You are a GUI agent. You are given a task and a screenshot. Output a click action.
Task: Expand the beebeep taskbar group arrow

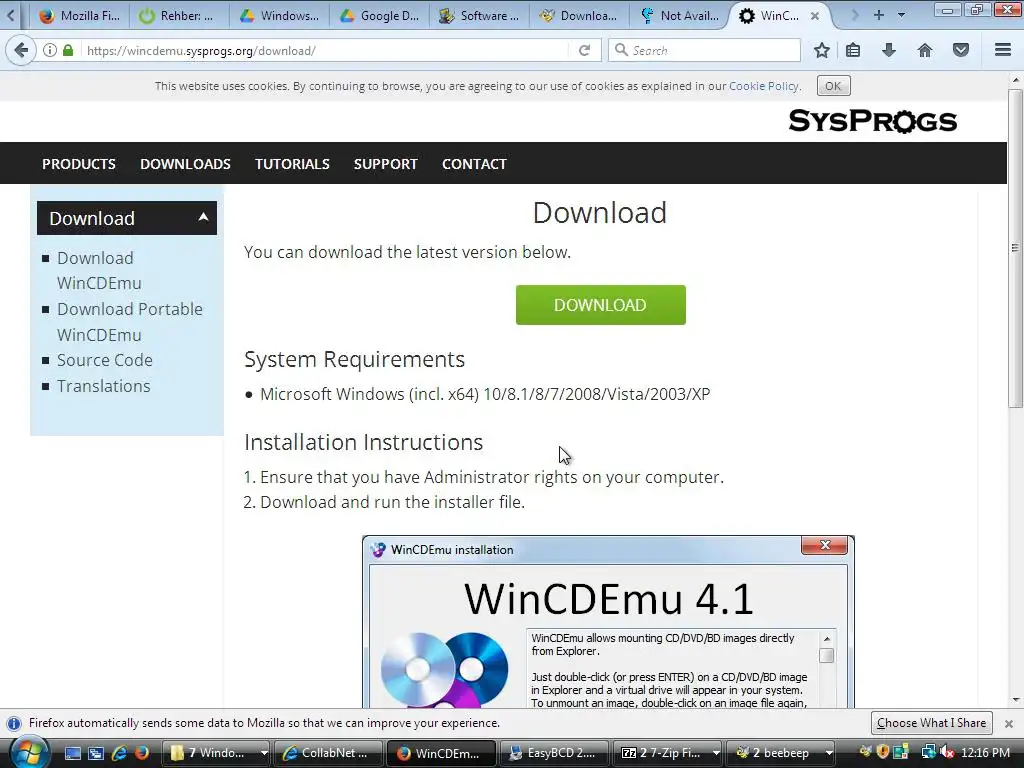[x=829, y=753]
